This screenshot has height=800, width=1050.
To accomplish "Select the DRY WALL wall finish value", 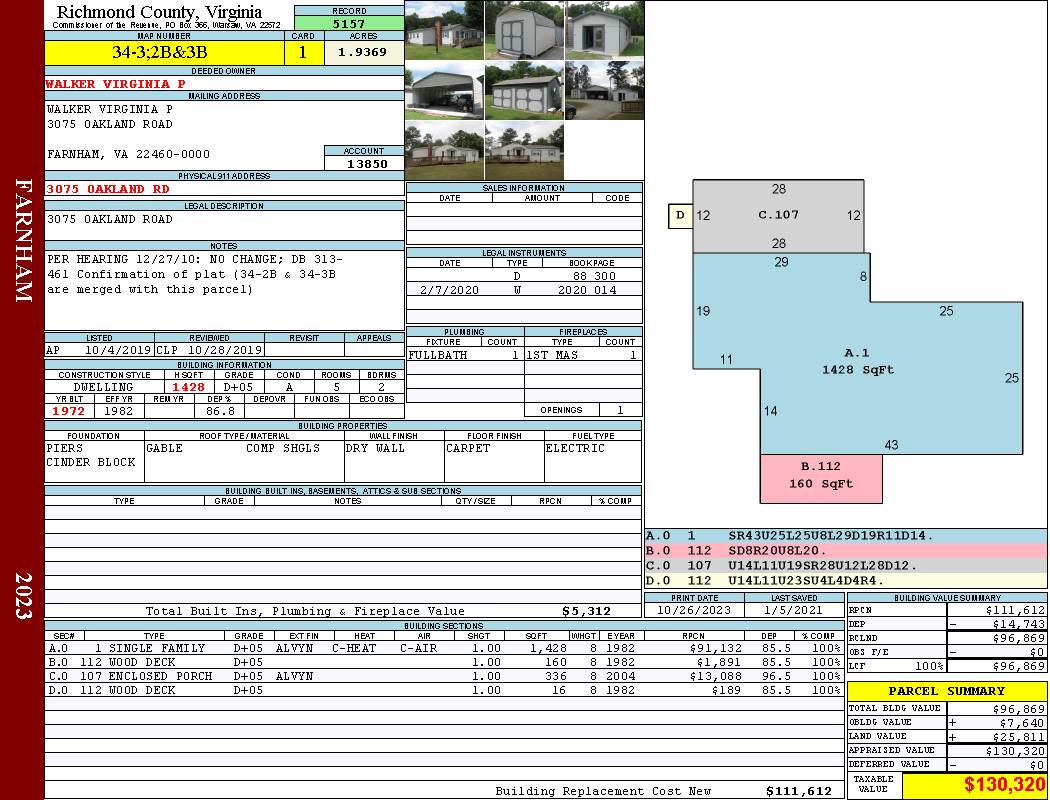I will 375,449.
